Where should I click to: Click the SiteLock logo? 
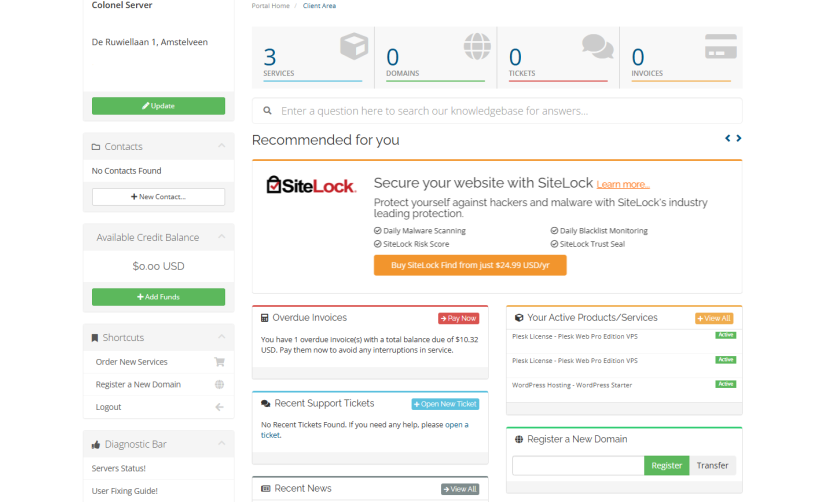tap(309, 185)
